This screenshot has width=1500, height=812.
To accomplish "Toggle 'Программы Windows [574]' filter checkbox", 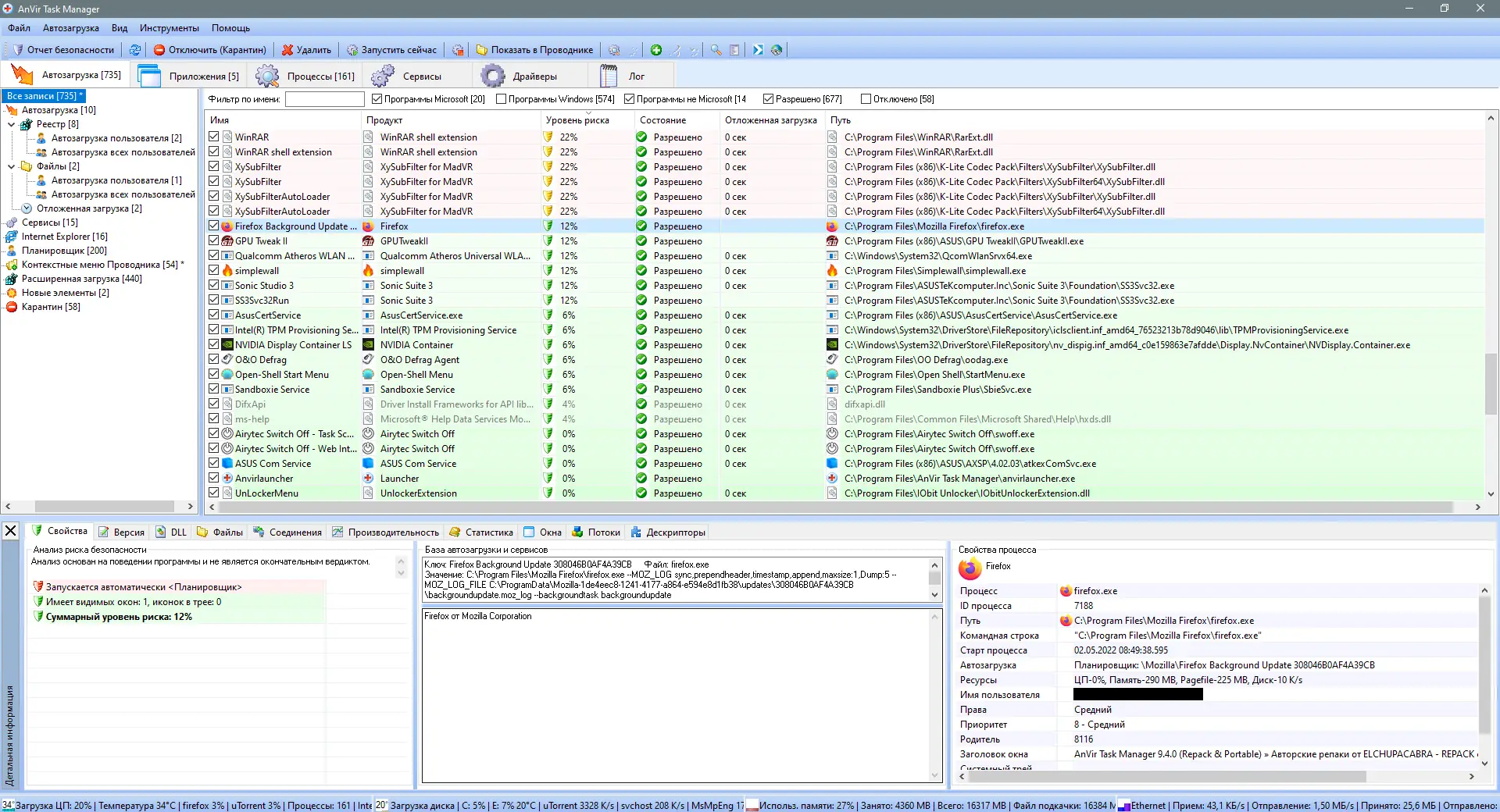I will tap(501, 99).
